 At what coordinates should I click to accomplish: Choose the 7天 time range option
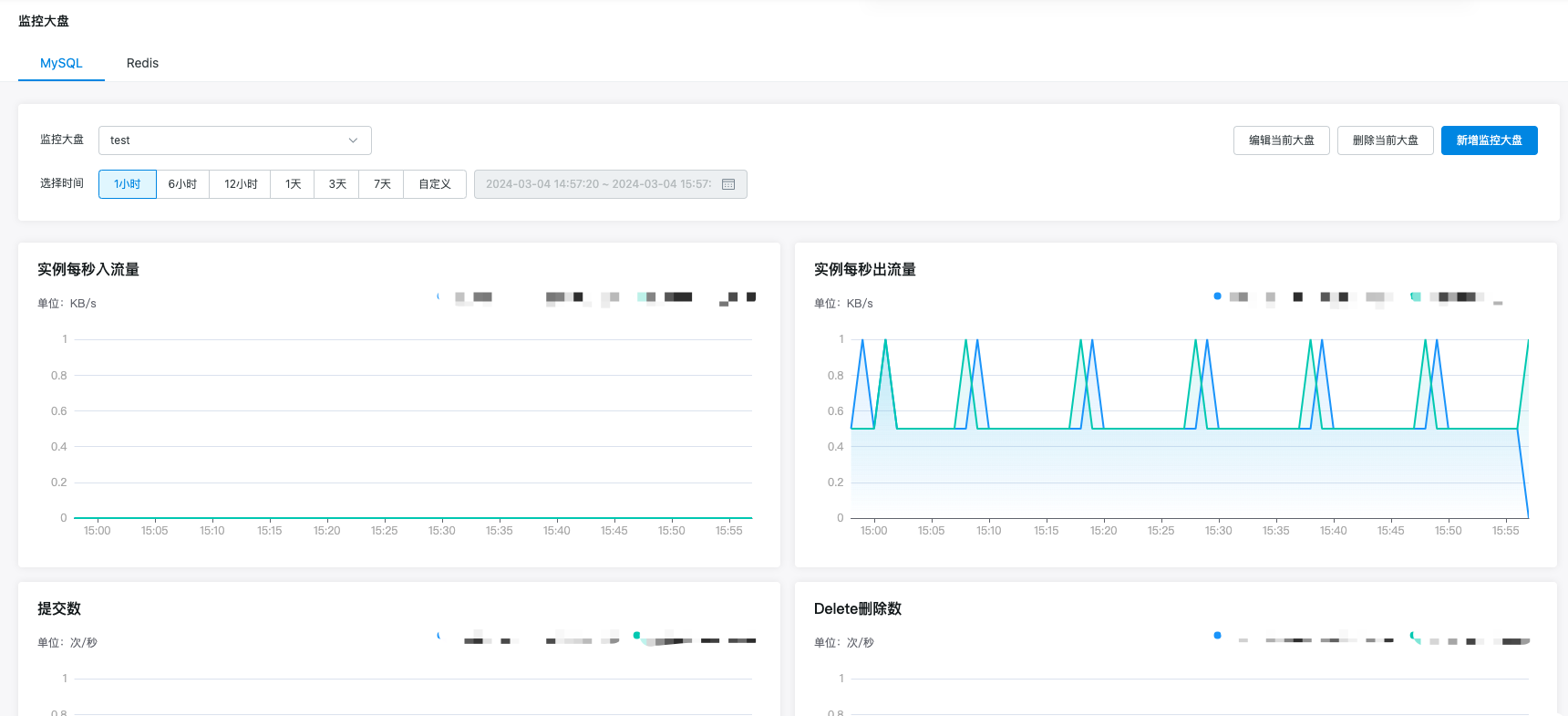(382, 184)
